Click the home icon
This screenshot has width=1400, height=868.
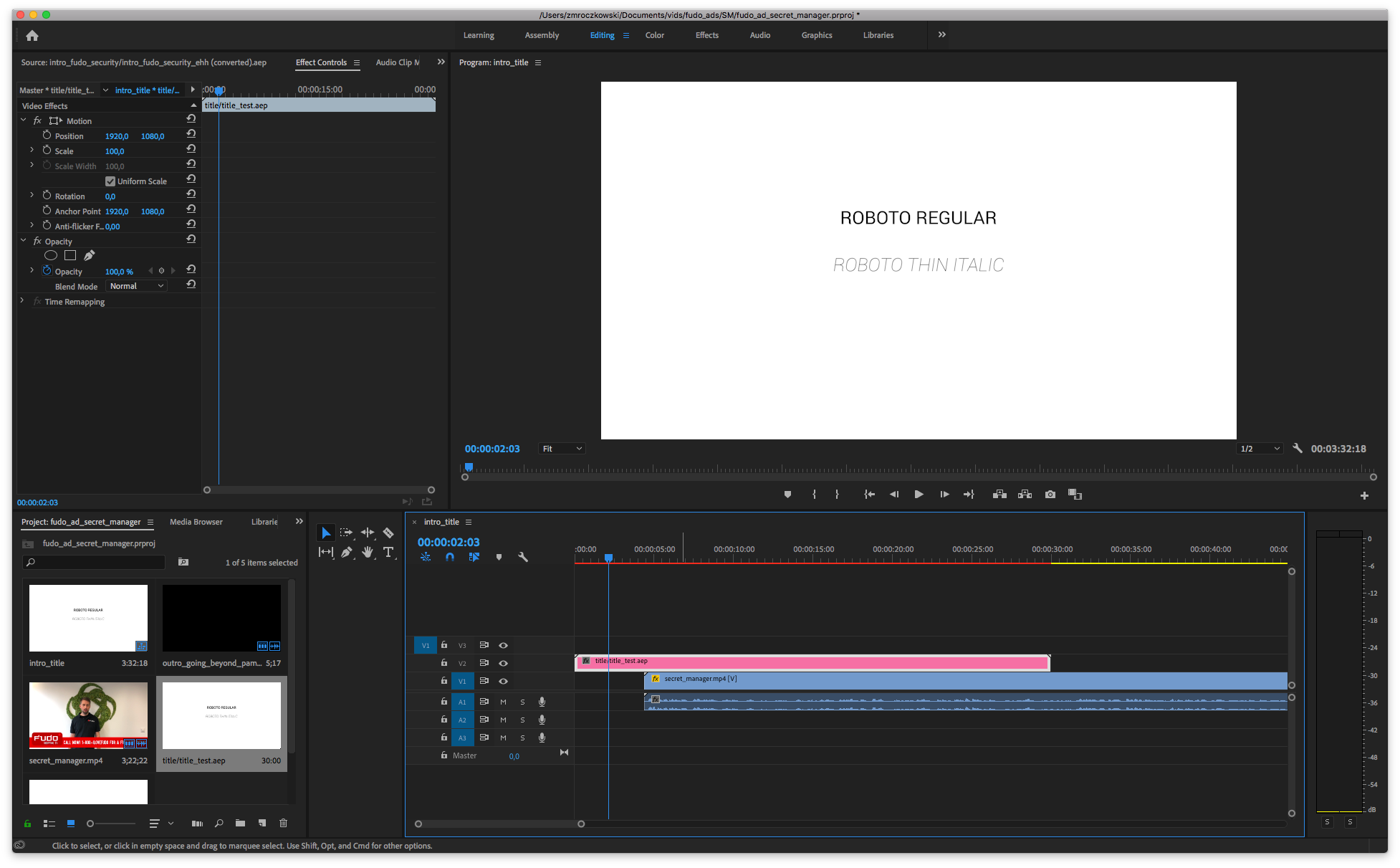(x=32, y=35)
